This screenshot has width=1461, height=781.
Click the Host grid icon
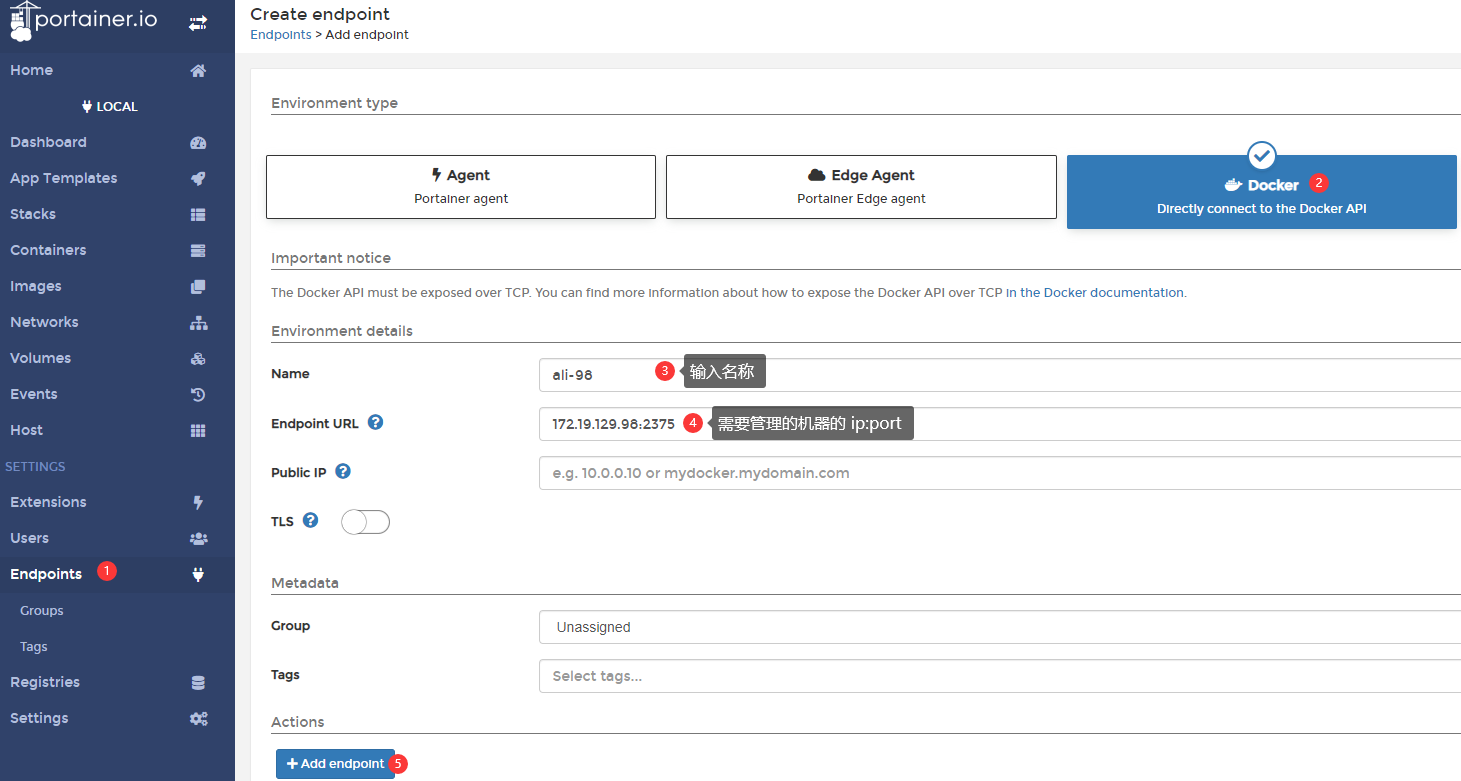coord(198,430)
